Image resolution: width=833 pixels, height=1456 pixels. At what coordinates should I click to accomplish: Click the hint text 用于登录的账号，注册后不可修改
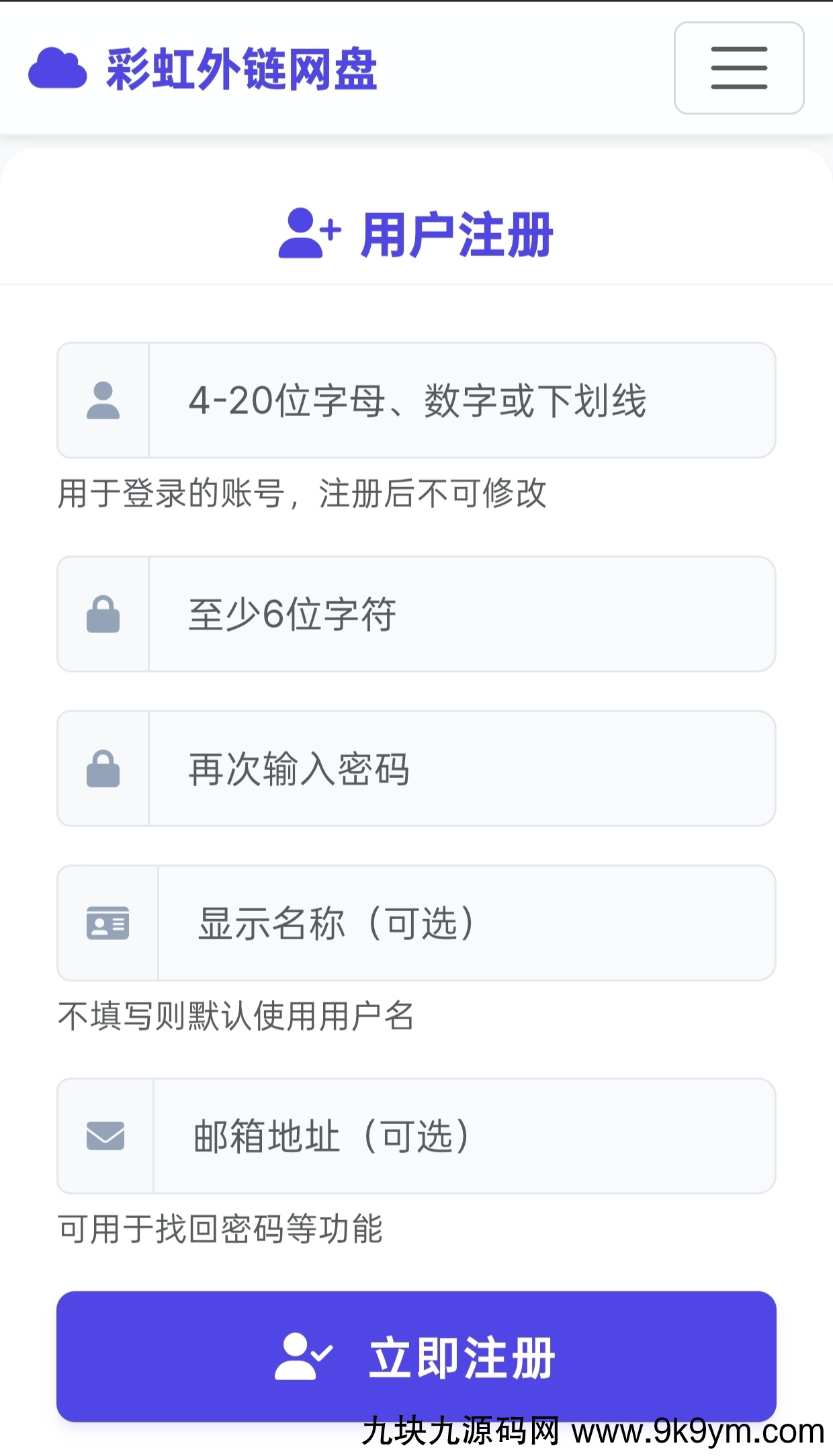click(302, 494)
